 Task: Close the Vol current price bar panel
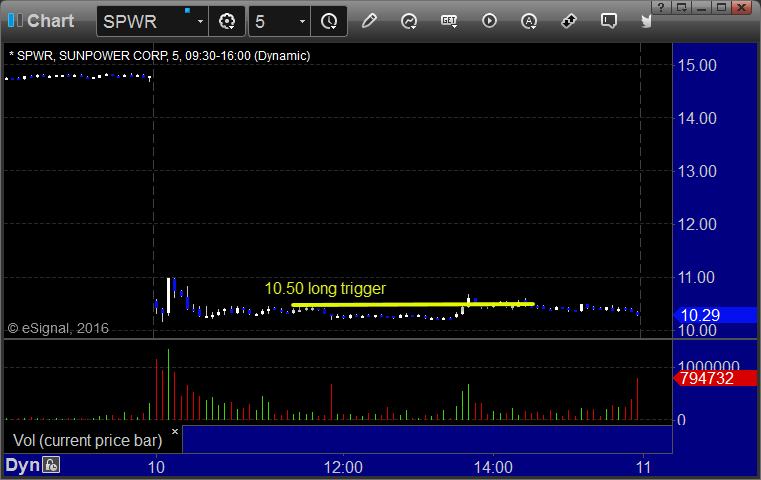click(x=175, y=431)
